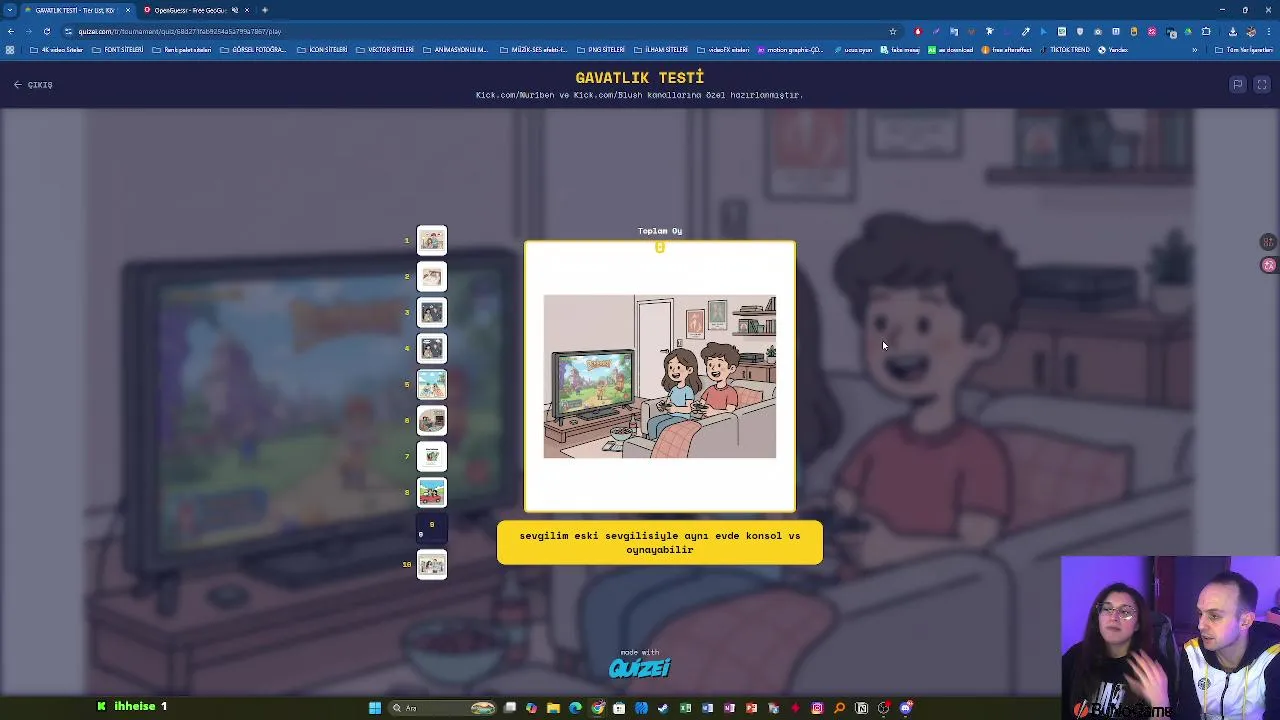Switch to the GAVATLIK TESTİ browser tab
Screen dimensions: 1280x720
pyautogui.click(x=76, y=10)
